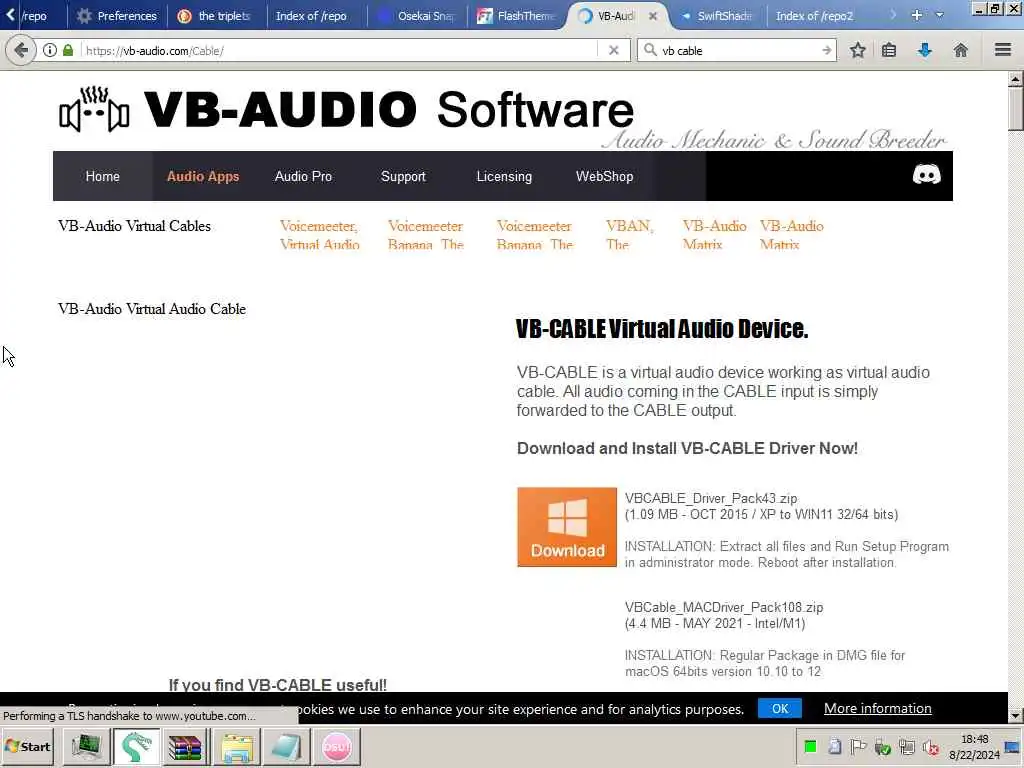Switch to the dragon browser taskbar button

click(136, 746)
